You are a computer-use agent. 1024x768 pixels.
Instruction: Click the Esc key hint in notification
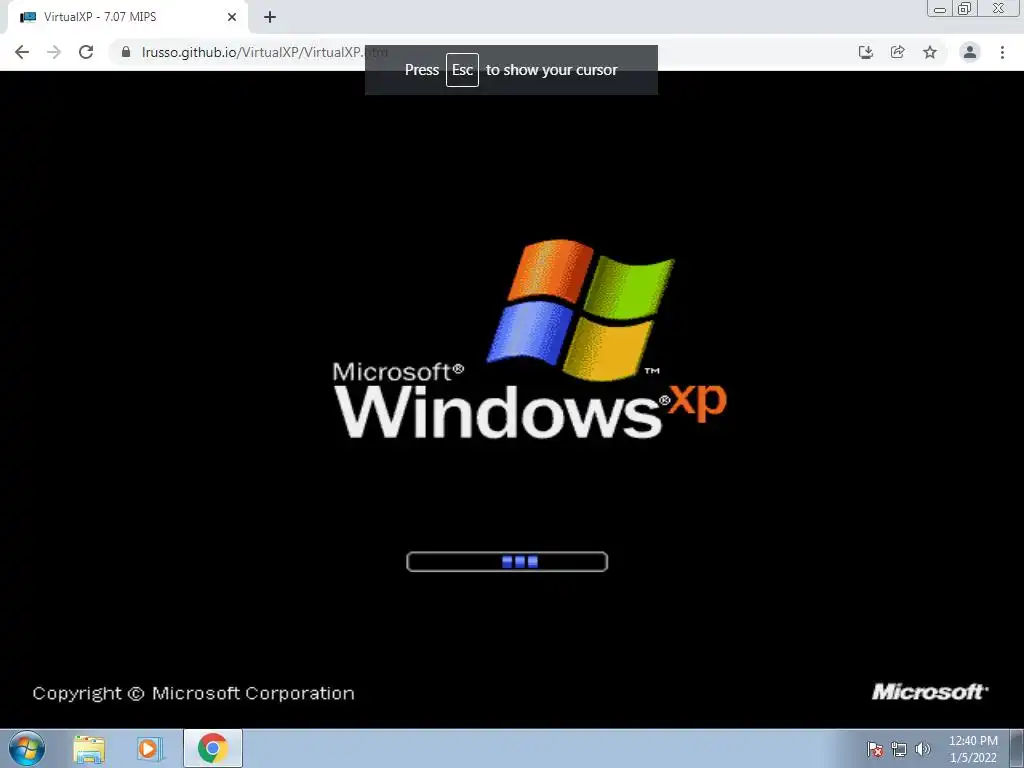pyautogui.click(x=462, y=70)
